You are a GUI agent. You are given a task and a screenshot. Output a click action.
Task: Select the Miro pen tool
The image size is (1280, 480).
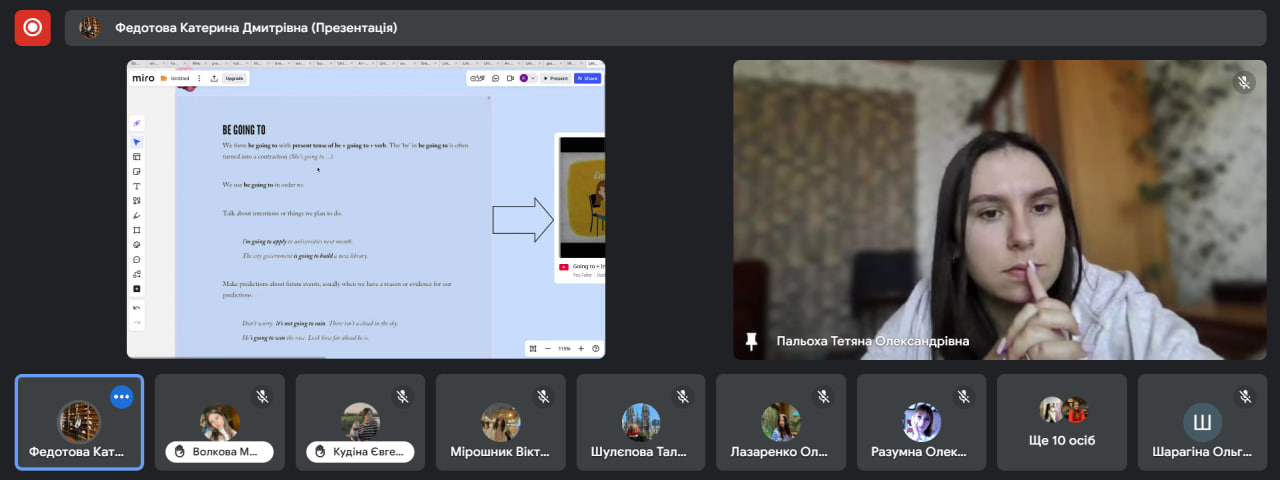tap(137, 216)
